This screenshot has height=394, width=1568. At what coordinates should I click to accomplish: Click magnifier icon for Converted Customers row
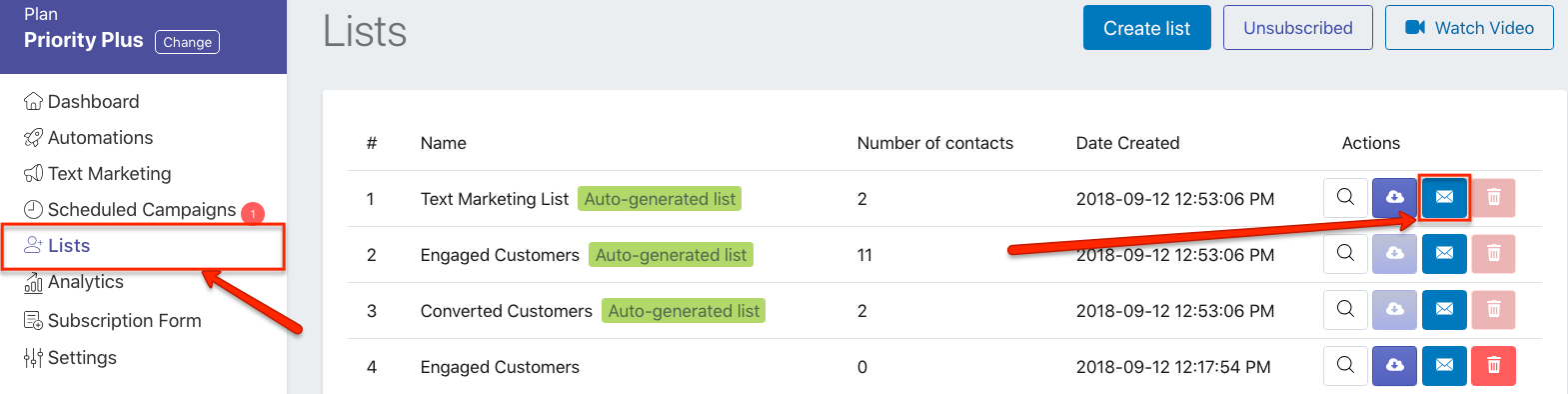click(1345, 310)
